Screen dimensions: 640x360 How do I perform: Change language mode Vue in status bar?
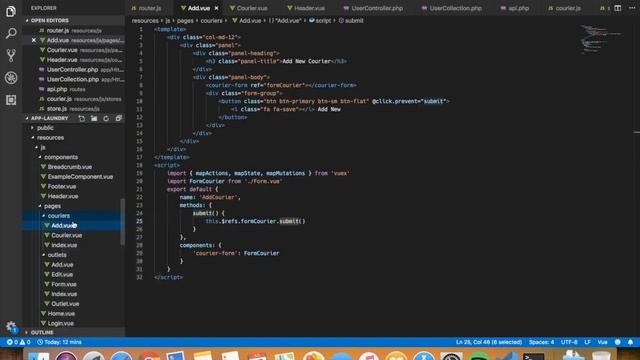(602, 342)
